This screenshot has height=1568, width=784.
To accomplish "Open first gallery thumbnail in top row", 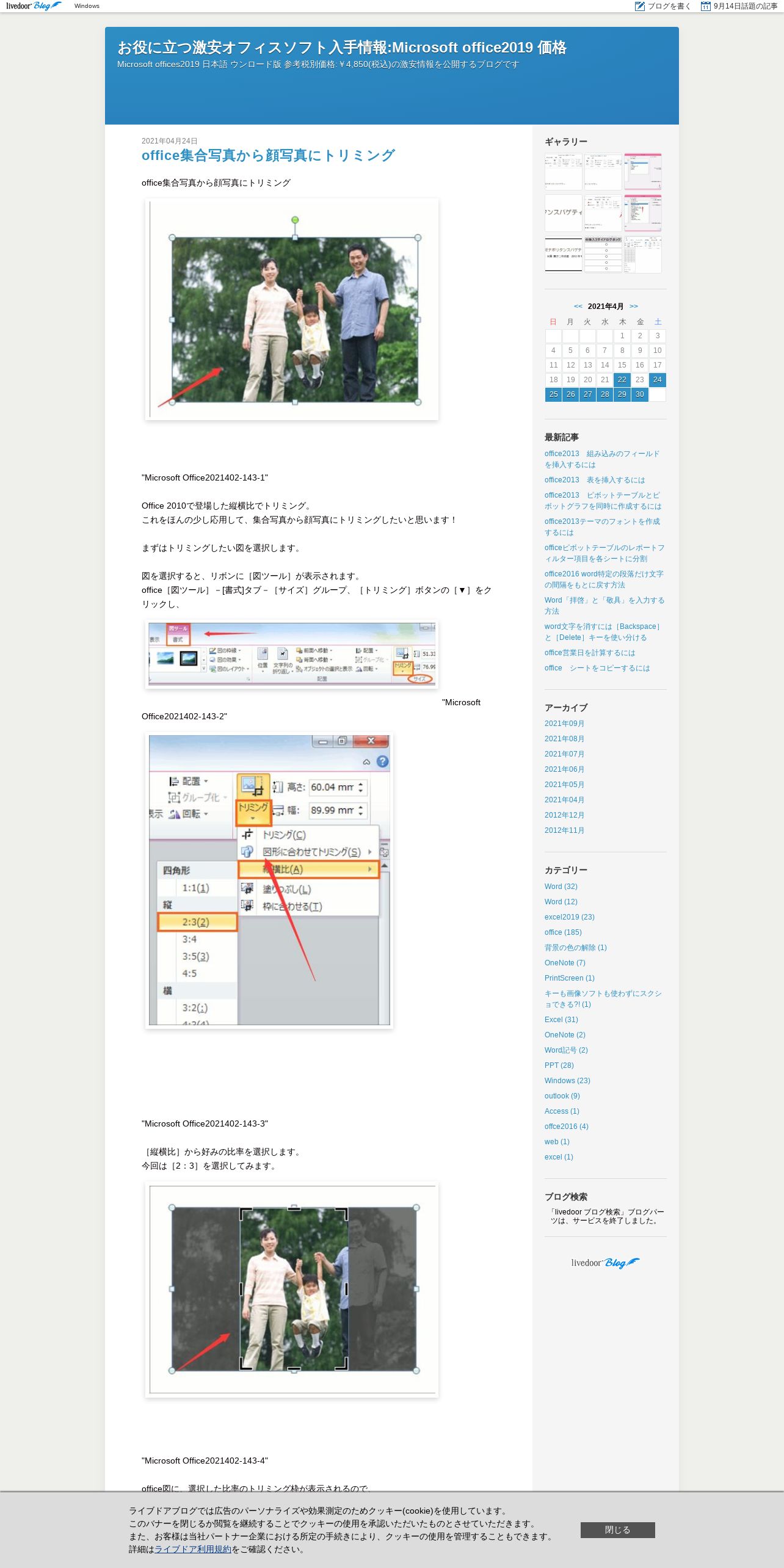I will [563, 172].
